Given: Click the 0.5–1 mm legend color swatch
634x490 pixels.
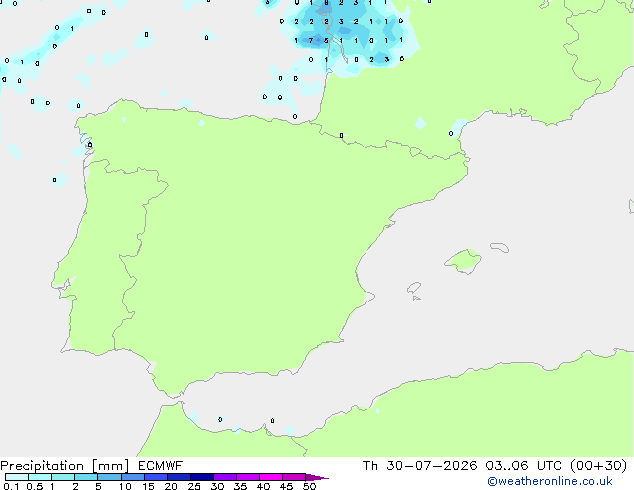Looking at the screenshot, I should click(x=40, y=477).
